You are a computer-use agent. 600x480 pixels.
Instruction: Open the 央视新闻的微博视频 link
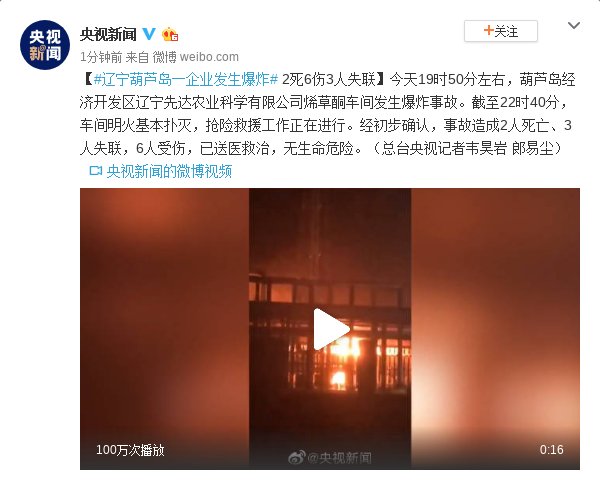169,171
